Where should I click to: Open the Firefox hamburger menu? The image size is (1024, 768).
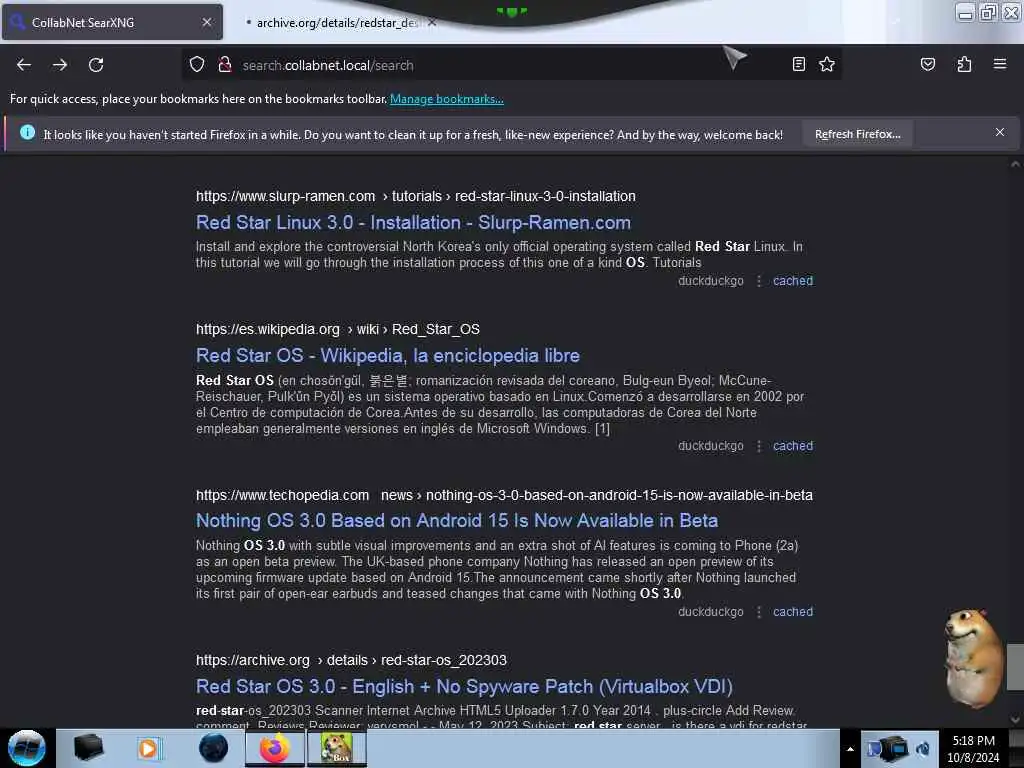pyautogui.click(x=999, y=64)
